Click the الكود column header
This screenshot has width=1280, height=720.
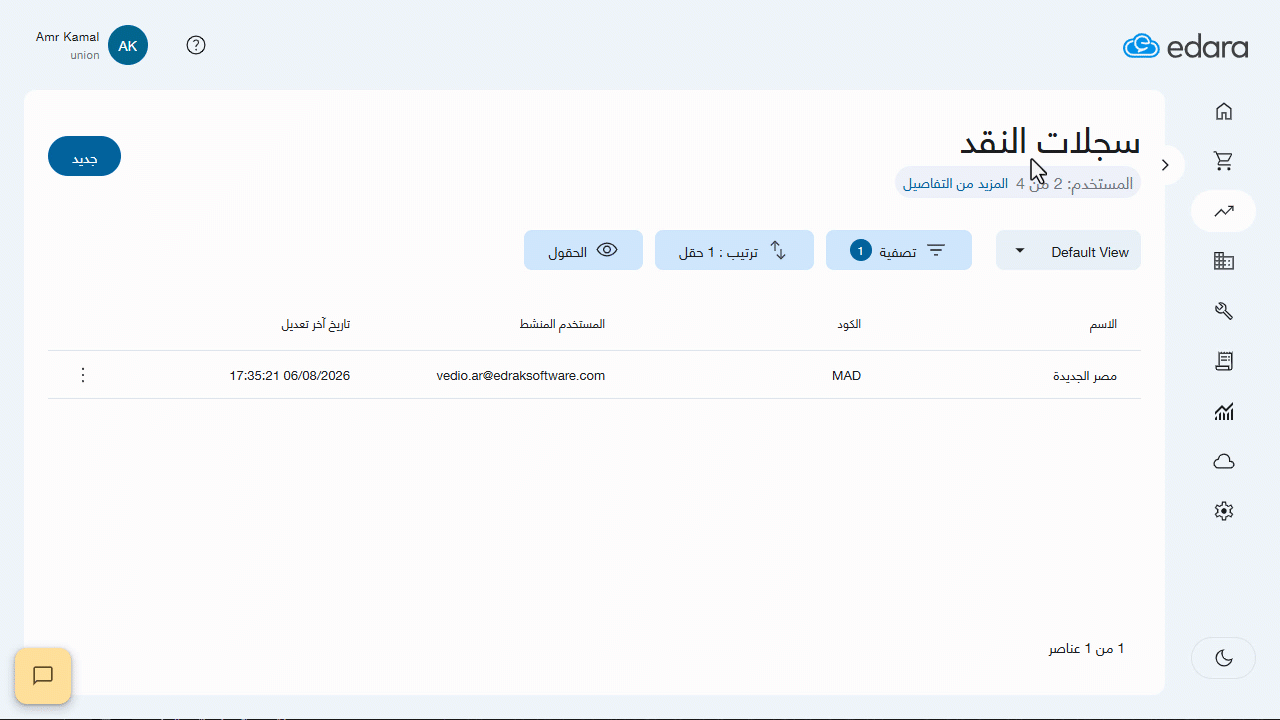tap(849, 325)
